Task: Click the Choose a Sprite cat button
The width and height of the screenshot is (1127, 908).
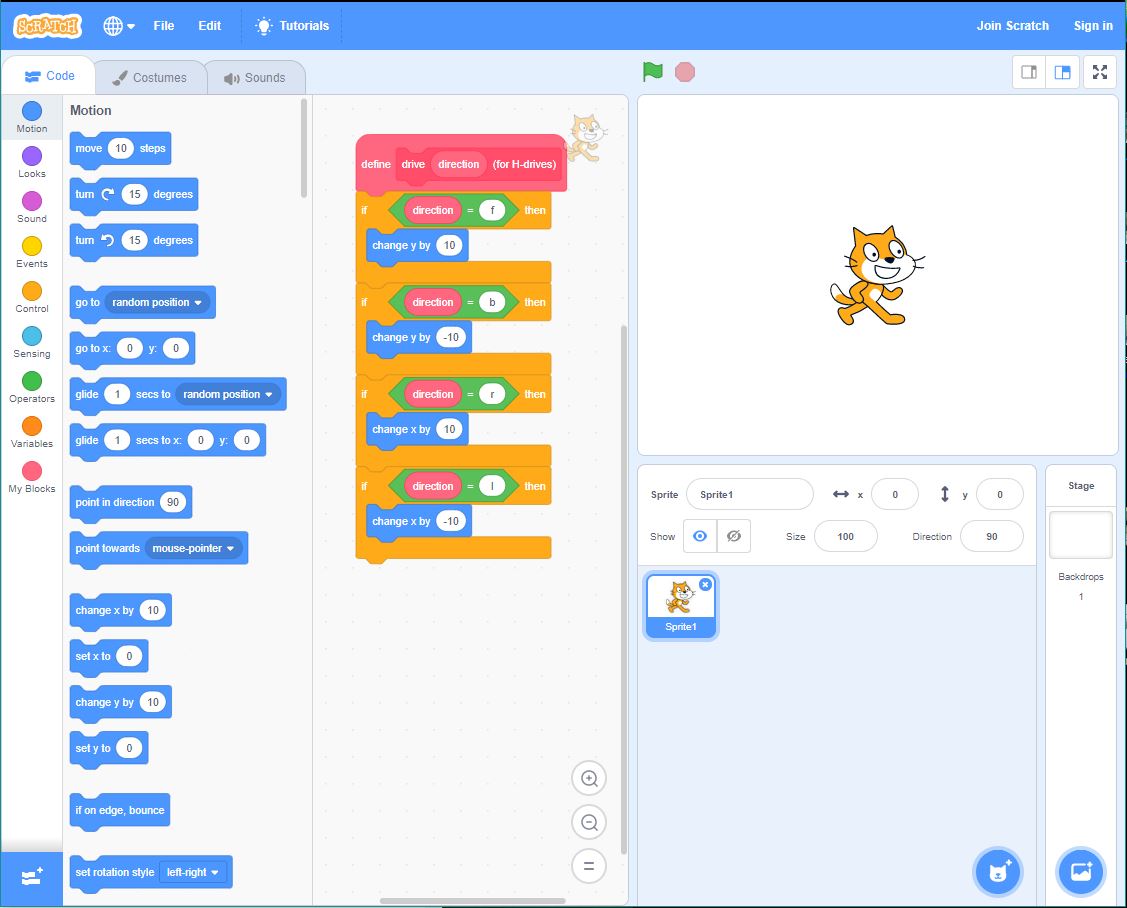Action: [997, 871]
